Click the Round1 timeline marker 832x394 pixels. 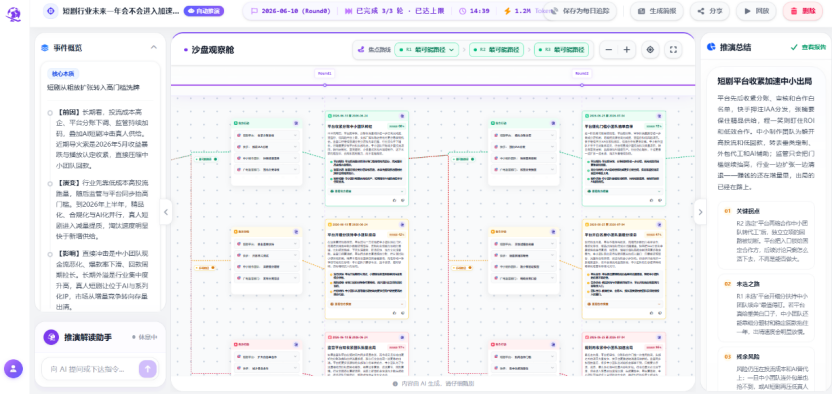coord(325,73)
